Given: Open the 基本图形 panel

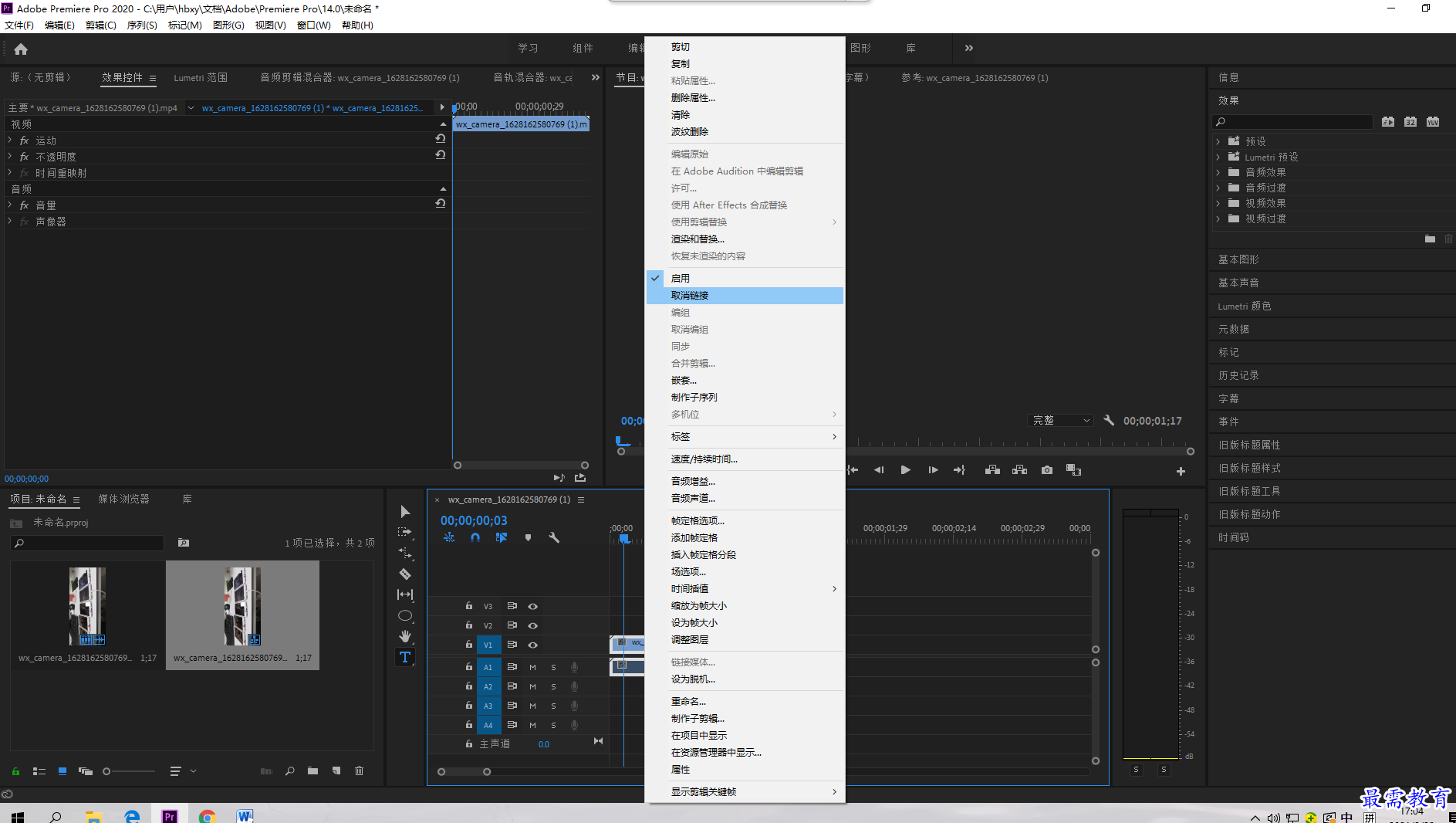Looking at the screenshot, I should pyautogui.click(x=1238, y=259).
